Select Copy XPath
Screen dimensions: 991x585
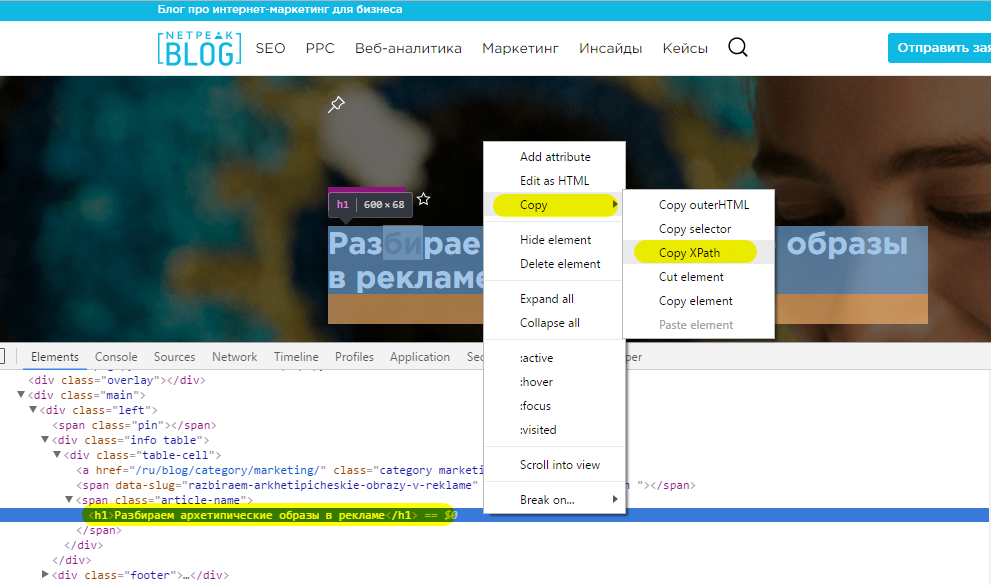point(698,253)
